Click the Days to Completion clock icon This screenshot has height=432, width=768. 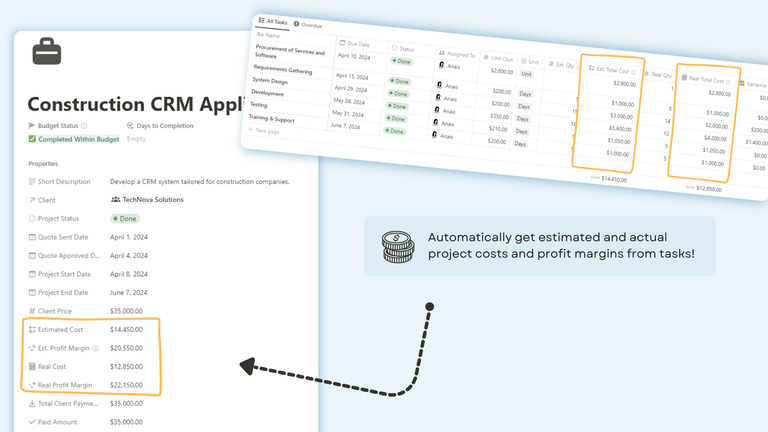(x=130, y=126)
